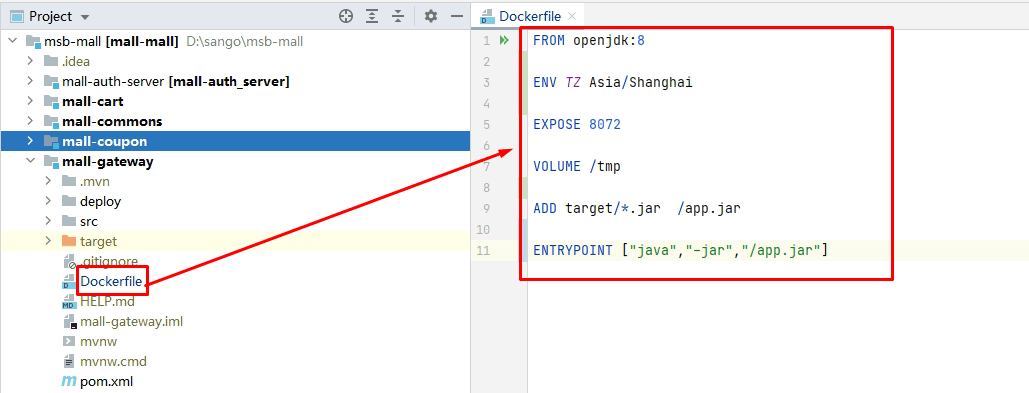Expand the deploy folder
The image size is (1029, 393).
click(x=49, y=201)
